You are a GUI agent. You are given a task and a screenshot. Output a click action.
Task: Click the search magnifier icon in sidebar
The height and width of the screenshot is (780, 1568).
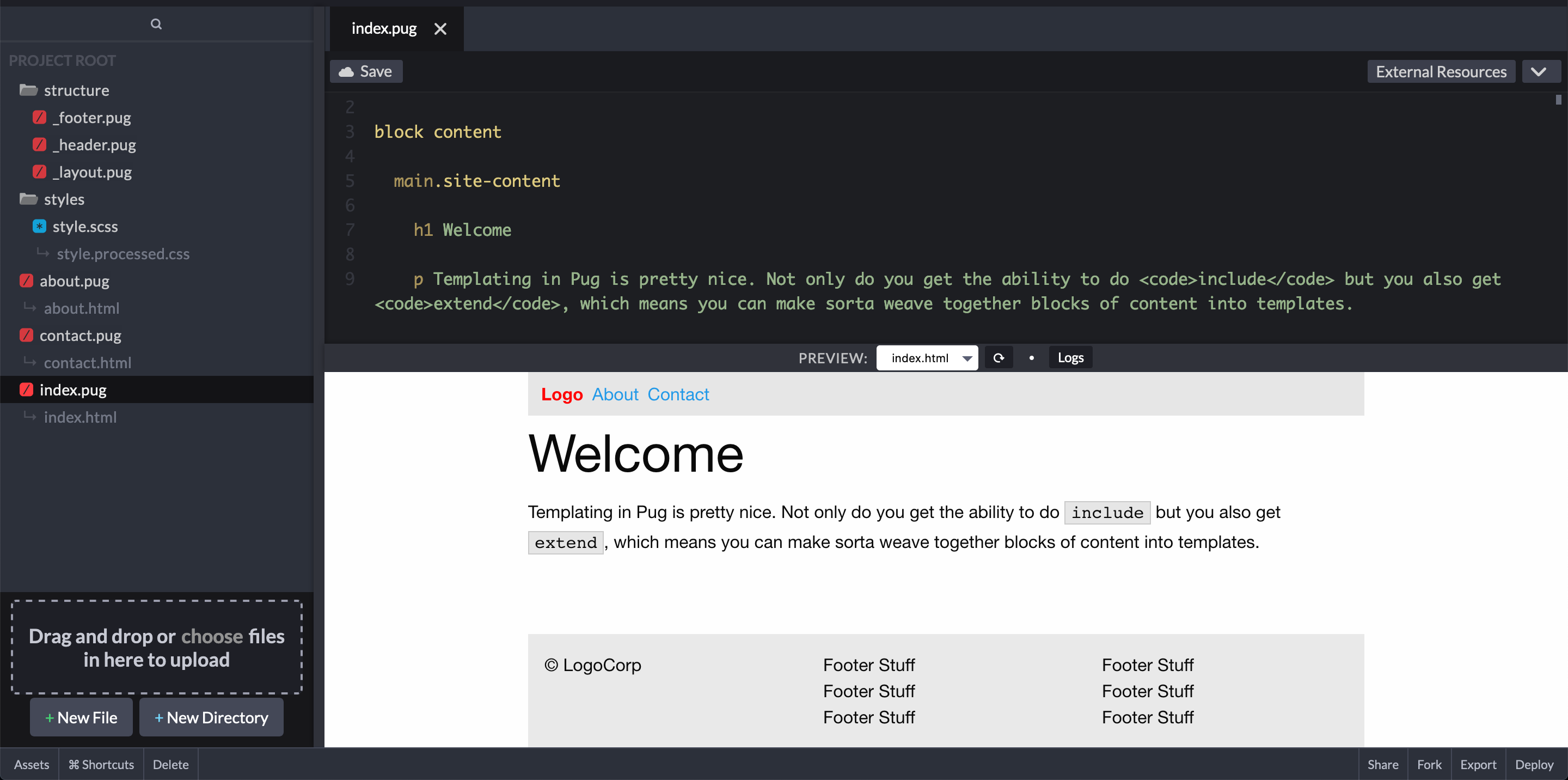(x=156, y=24)
